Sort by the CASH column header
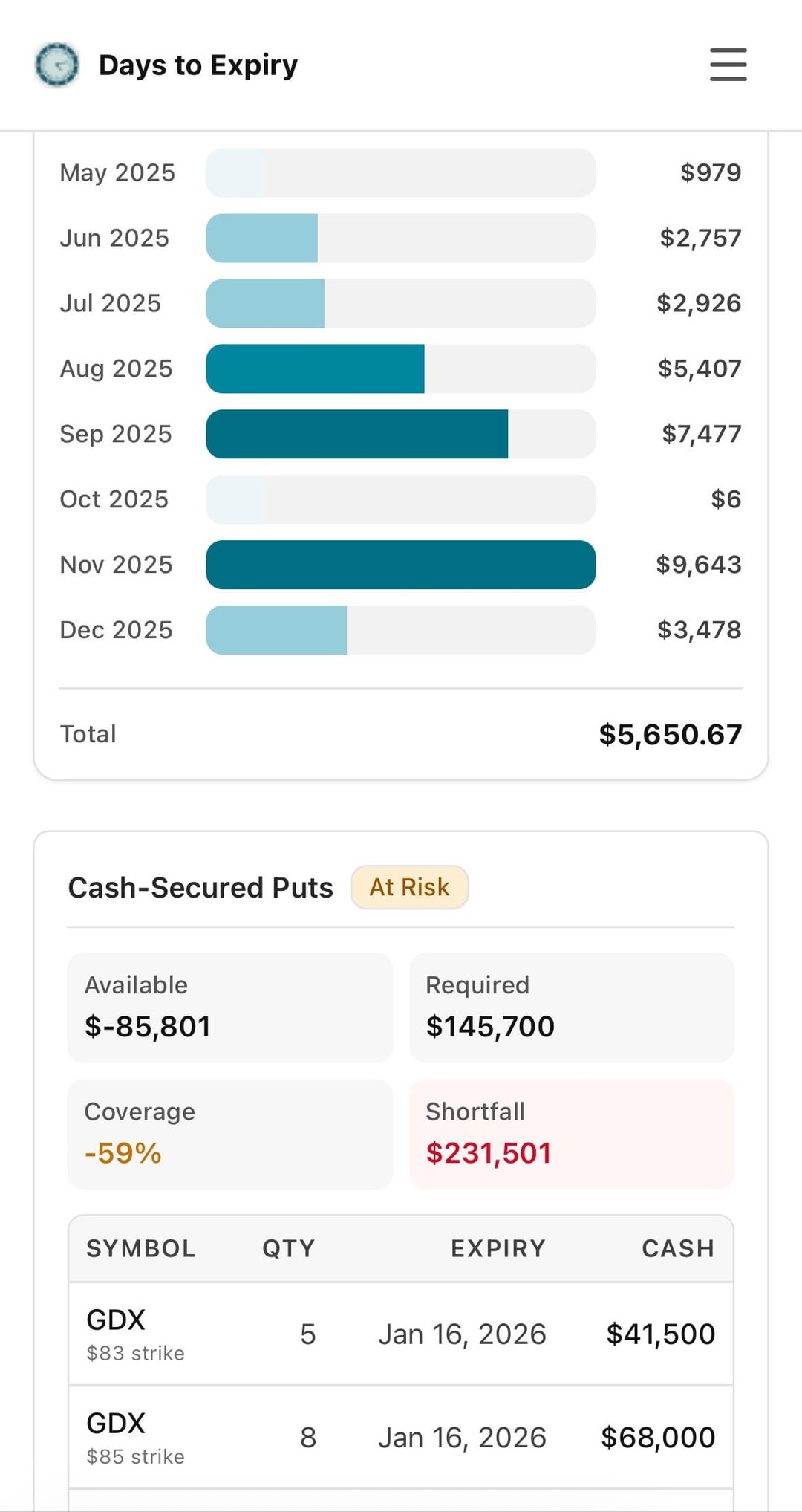 click(x=677, y=1248)
